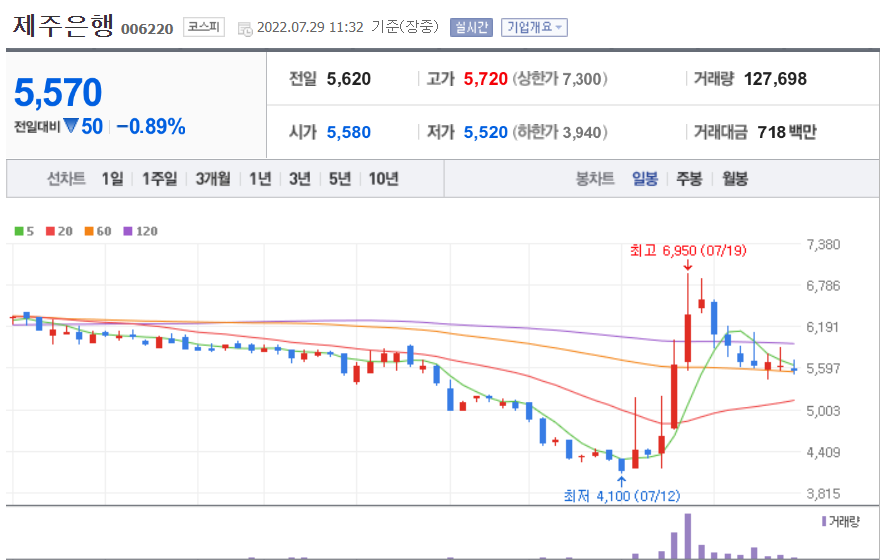Click the green 5-day average swatch
Viewport: 880px width, 560px height.
19,231
